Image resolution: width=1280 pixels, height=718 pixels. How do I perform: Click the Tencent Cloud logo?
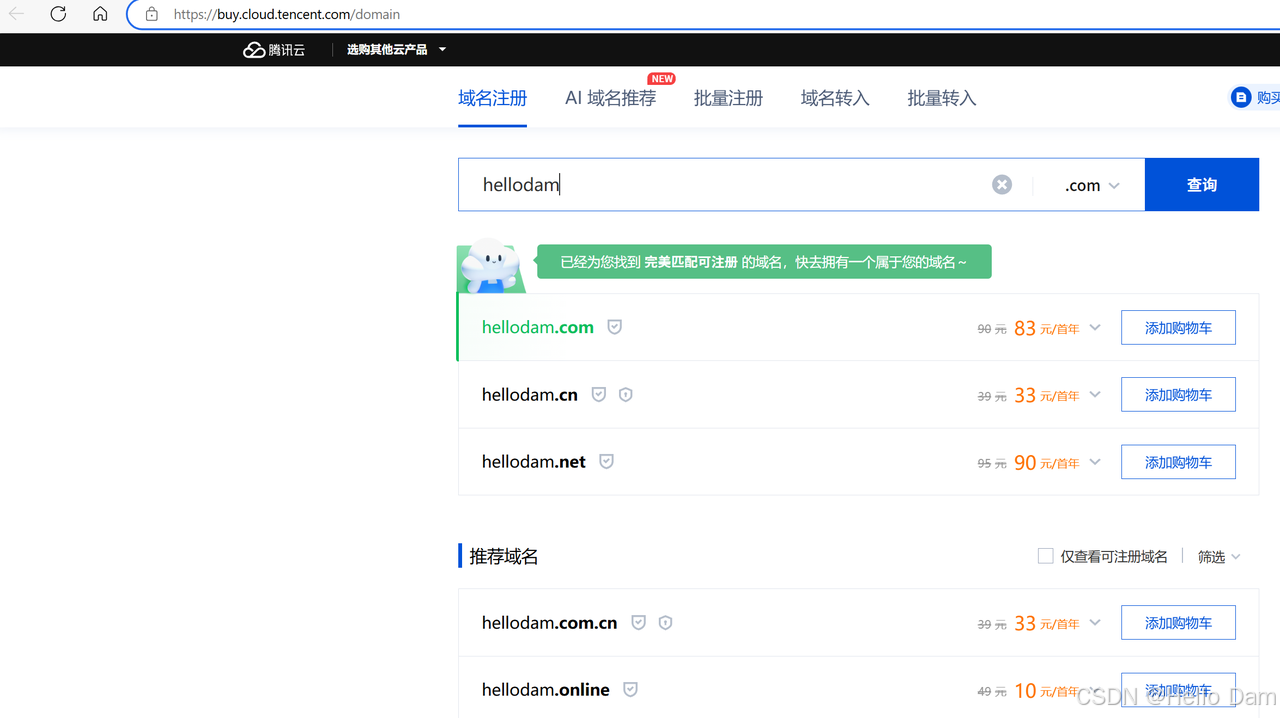pyautogui.click(x=273, y=49)
